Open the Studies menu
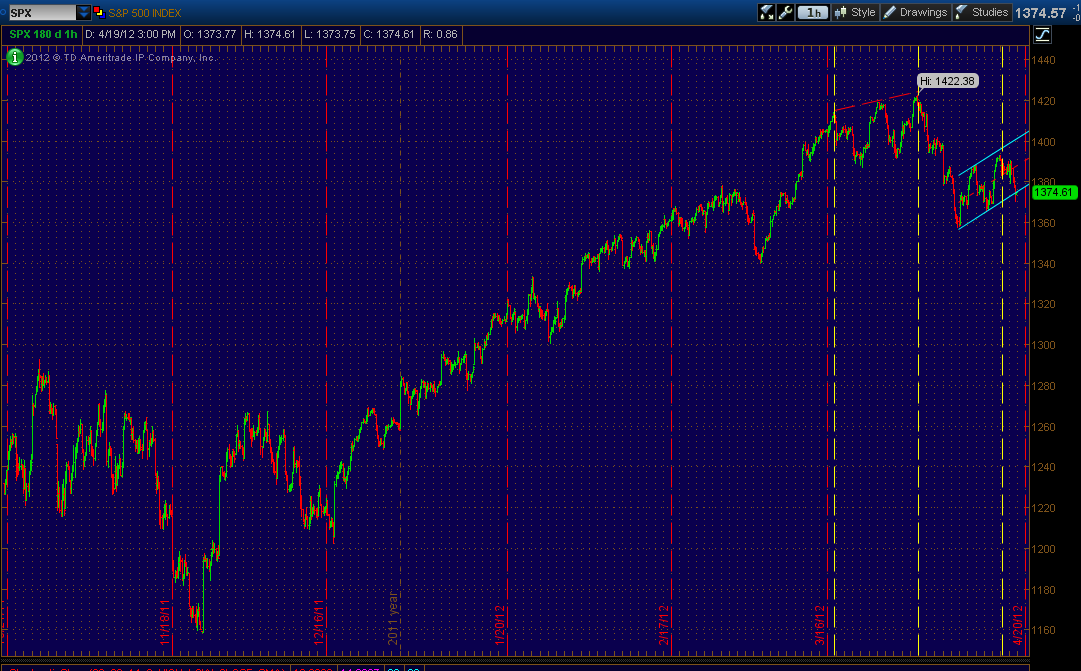This screenshot has width=1081, height=671. pos(982,12)
